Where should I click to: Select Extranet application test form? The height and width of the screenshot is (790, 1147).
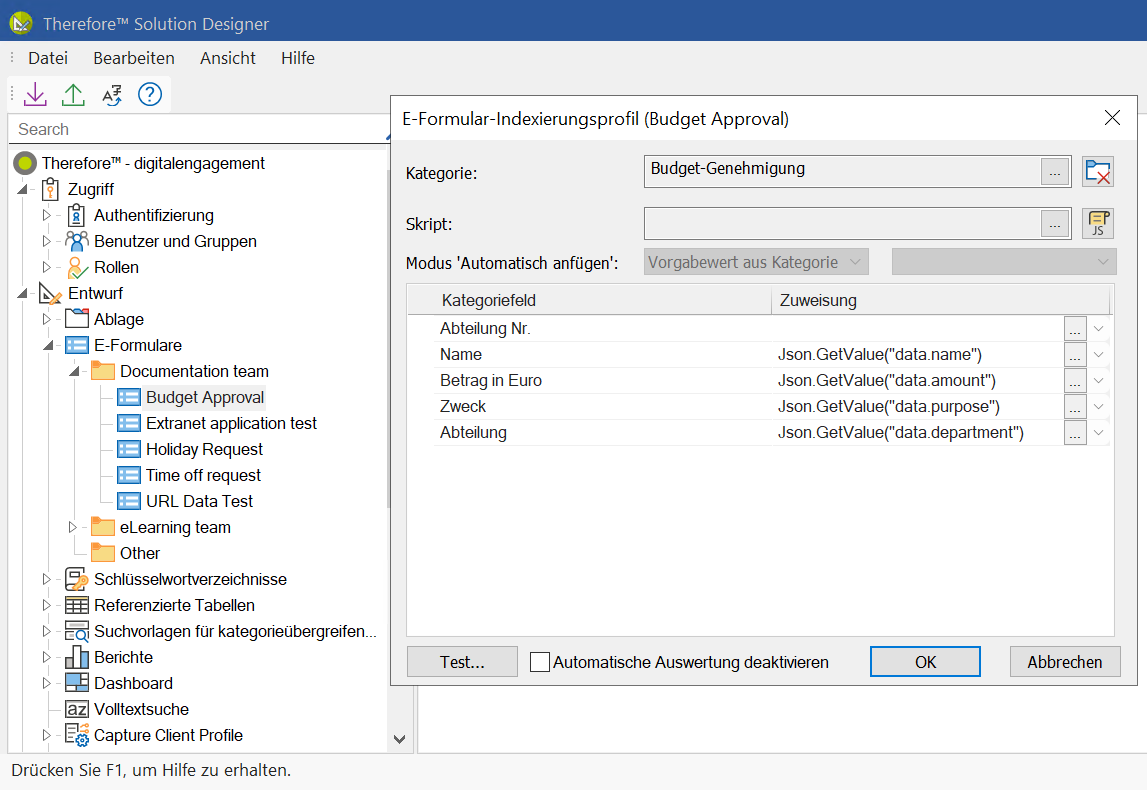(x=231, y=424)
